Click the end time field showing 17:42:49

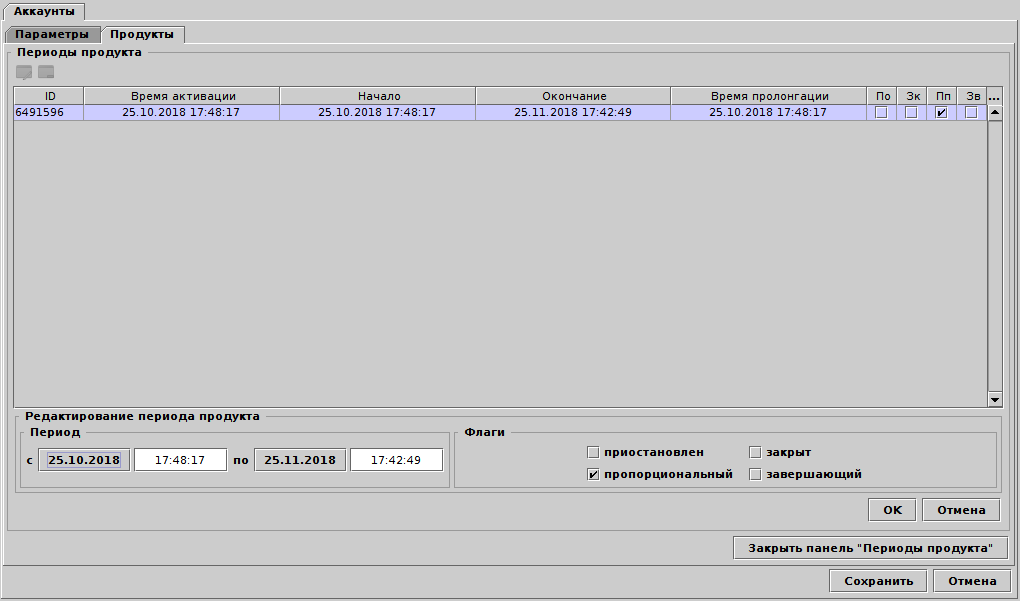[x=396, y=459]
